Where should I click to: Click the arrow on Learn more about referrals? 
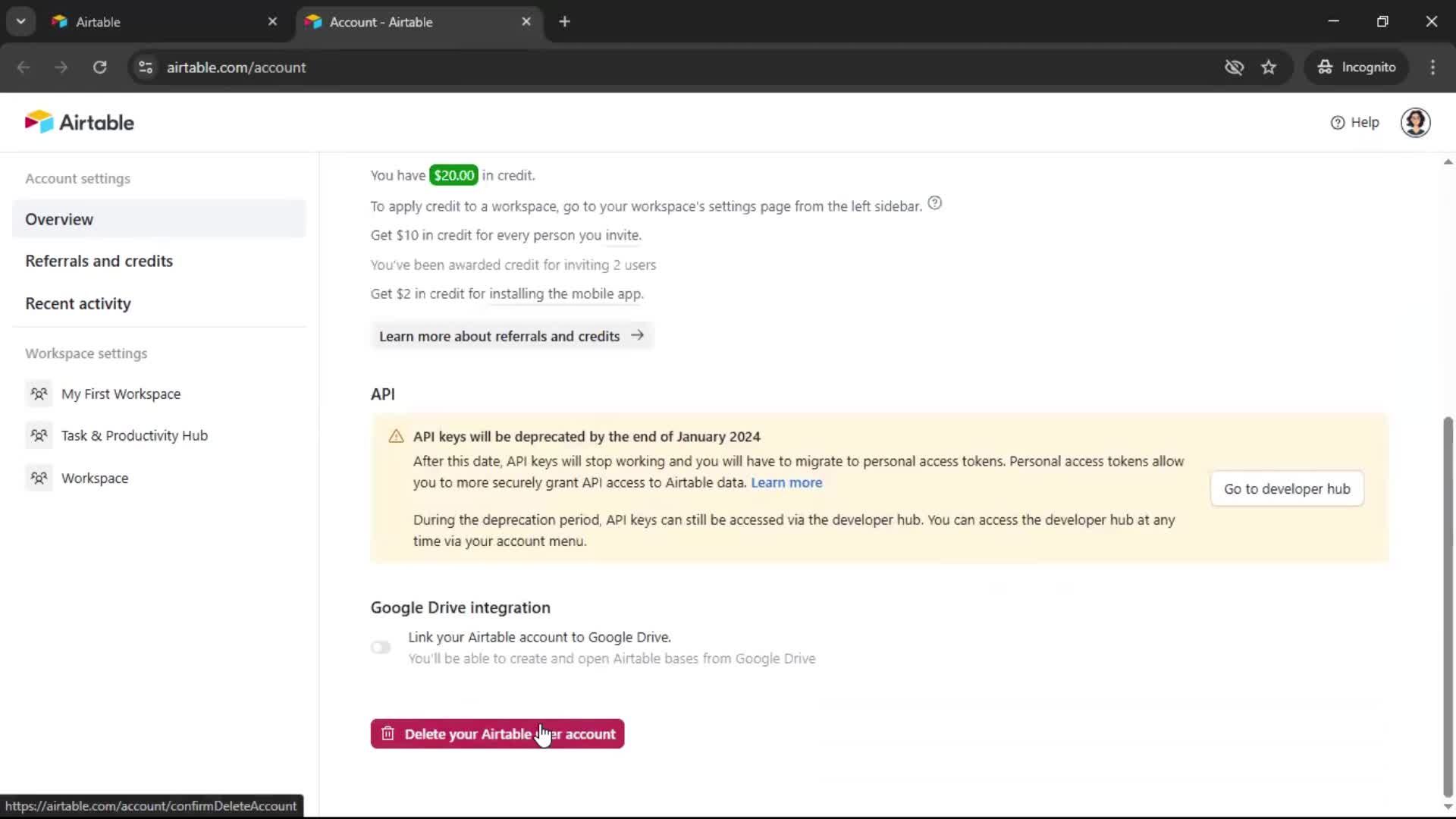(x=637, y=335)
